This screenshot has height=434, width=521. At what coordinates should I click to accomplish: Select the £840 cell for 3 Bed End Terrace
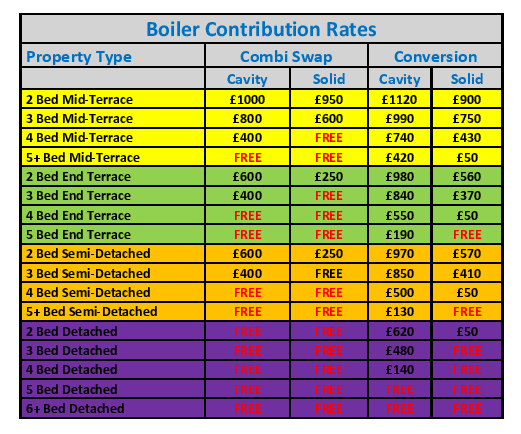[399, 195]
